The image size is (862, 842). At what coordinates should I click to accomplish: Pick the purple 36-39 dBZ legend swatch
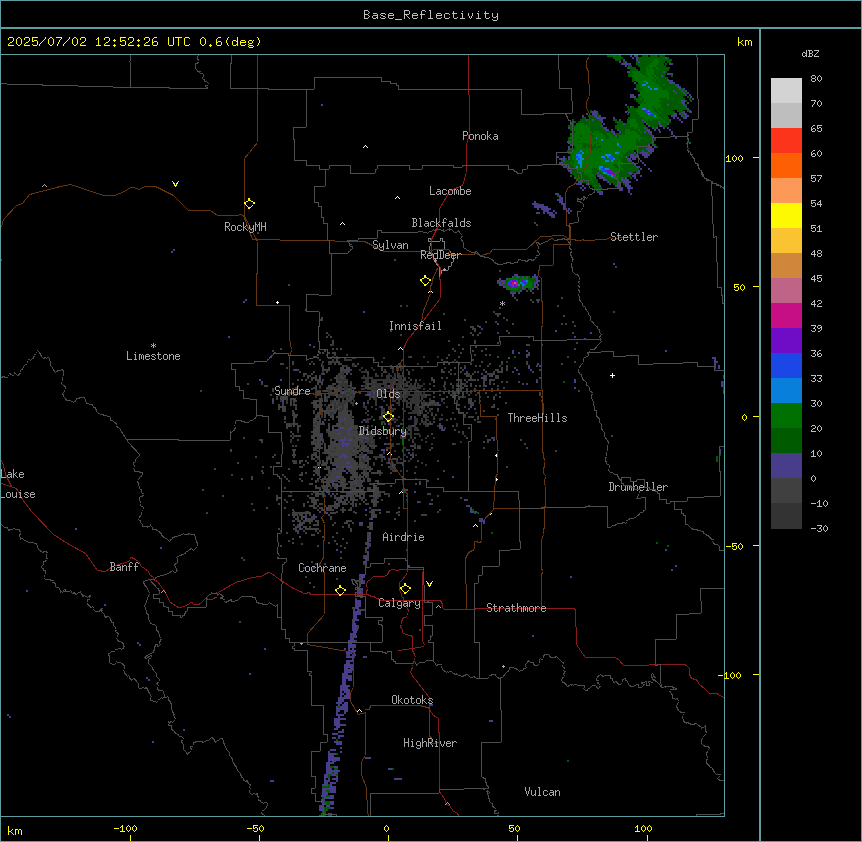click(x=786, y=341)
